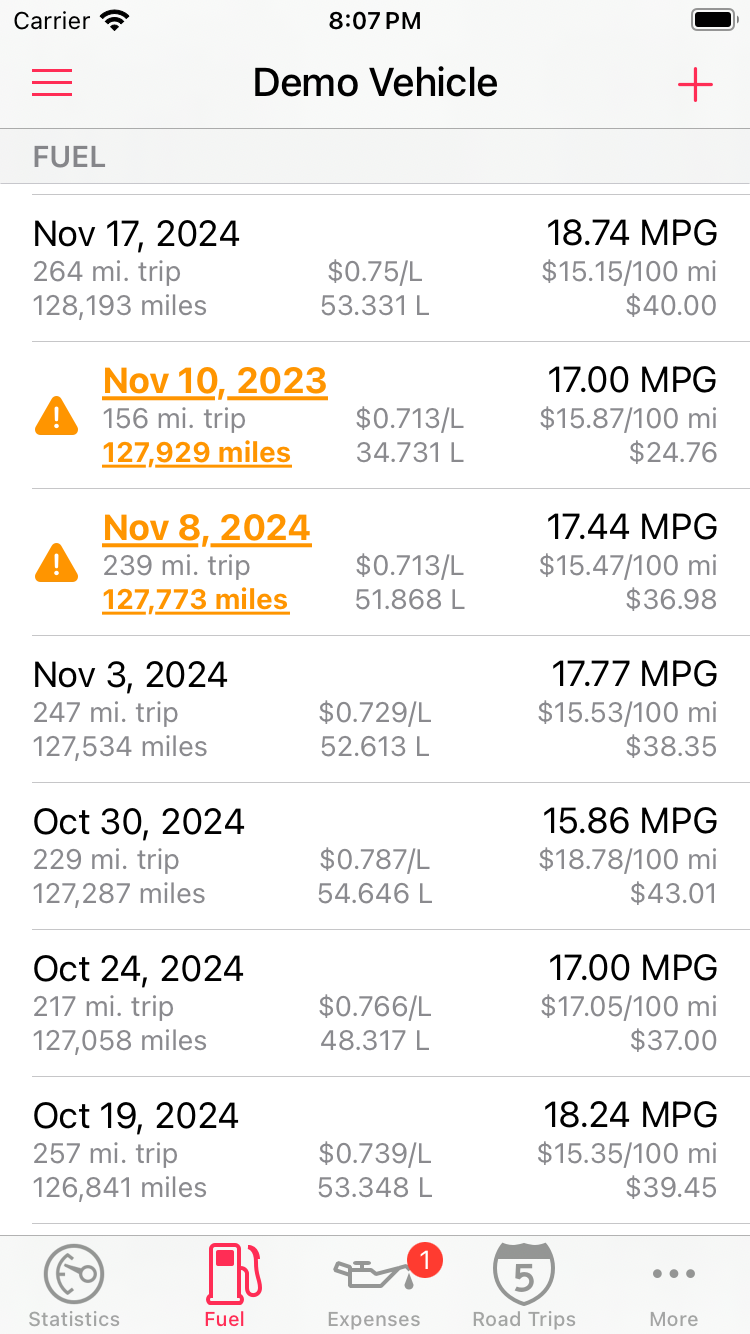
Task: Open the Expenses oil can icon
Action: point(374,1275)
